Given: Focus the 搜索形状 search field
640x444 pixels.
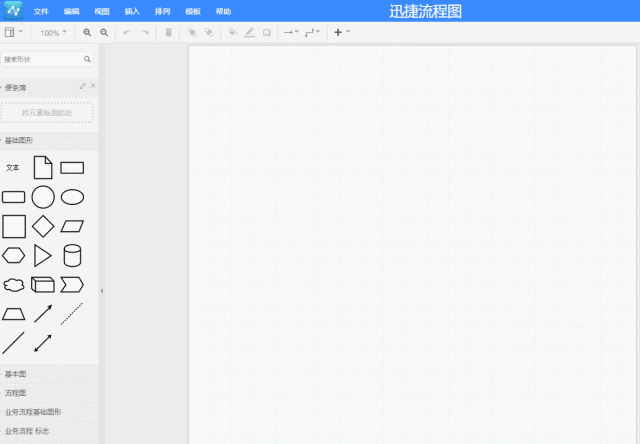Looking at the screenshot, I should pyautogui.click(x=47, y=59).
